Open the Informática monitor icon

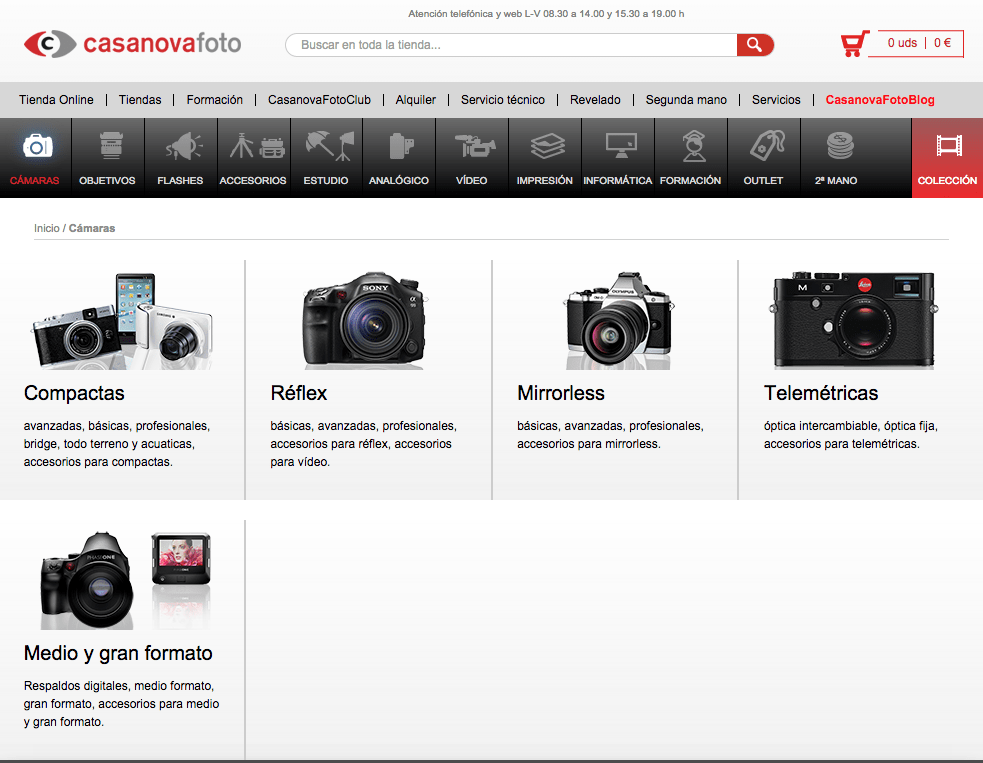point(621,145)
